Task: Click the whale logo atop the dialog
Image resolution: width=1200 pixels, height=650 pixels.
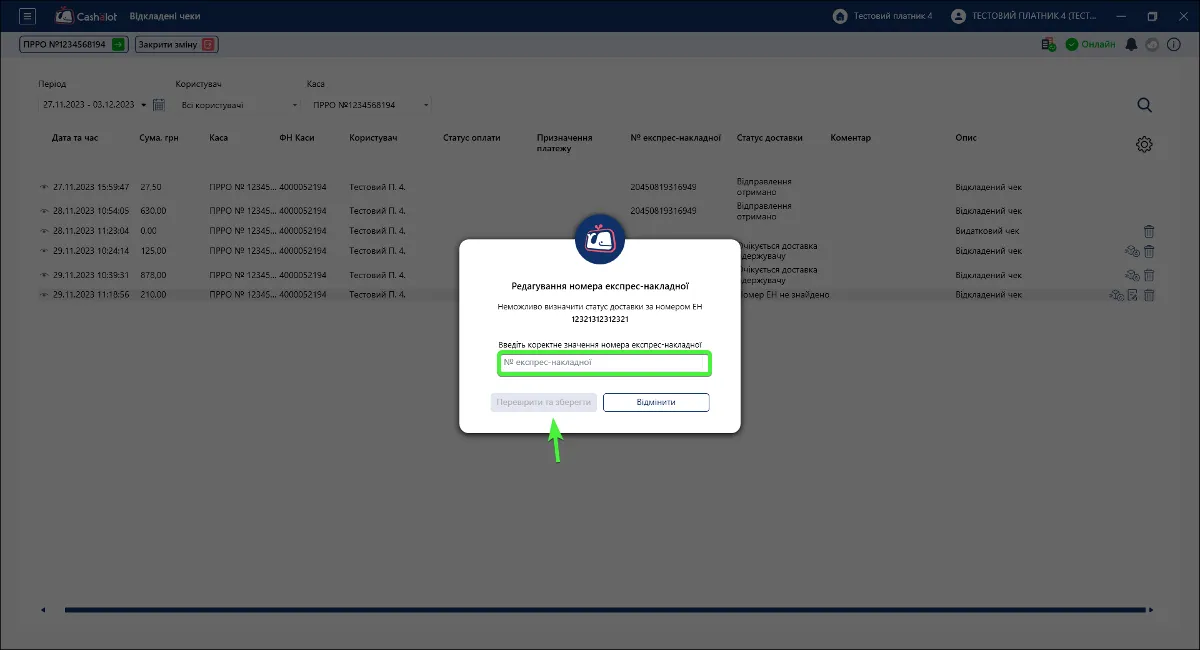Action: click(x=600, y=238)
